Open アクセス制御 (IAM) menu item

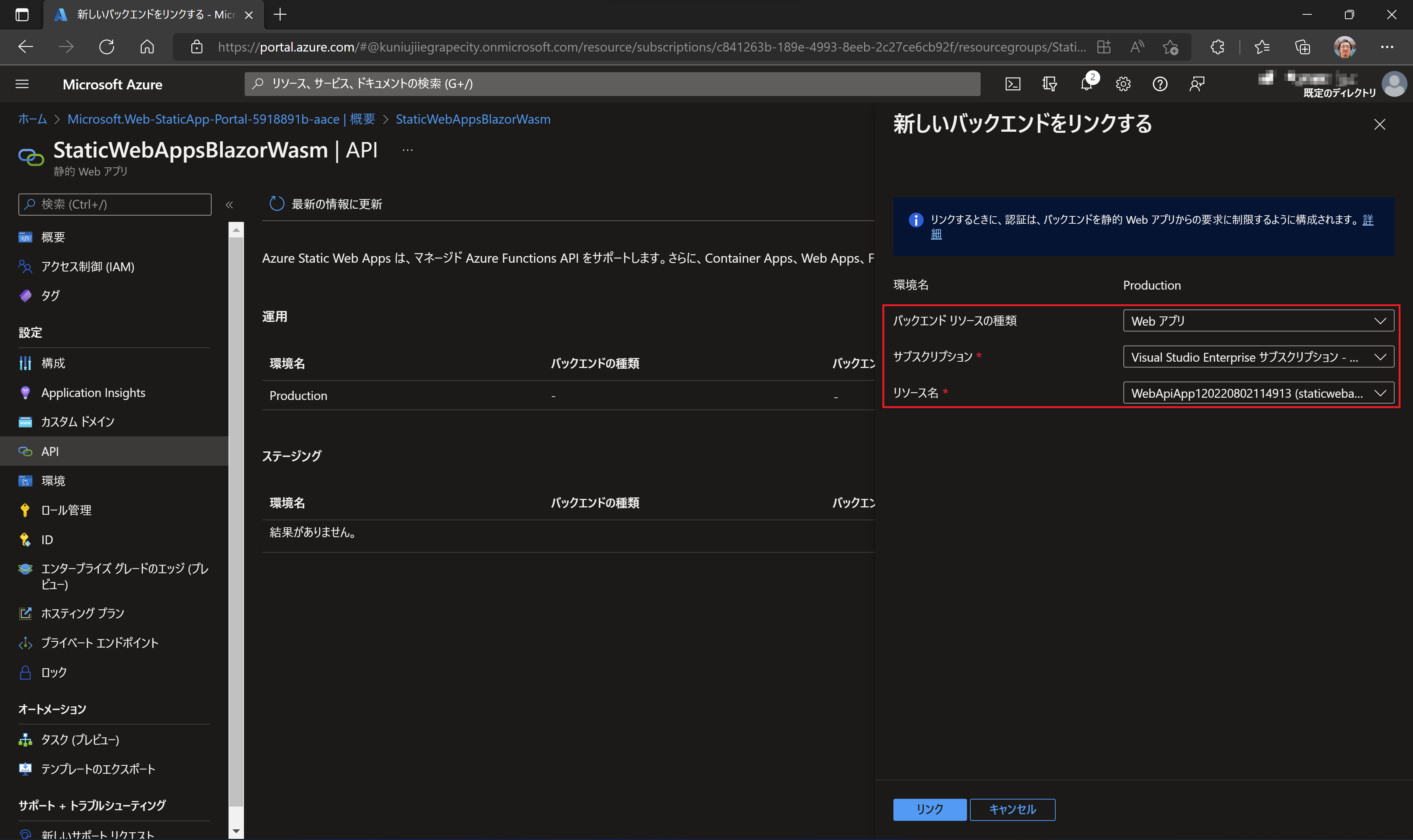pyautogui.click(x=114, y=267)
